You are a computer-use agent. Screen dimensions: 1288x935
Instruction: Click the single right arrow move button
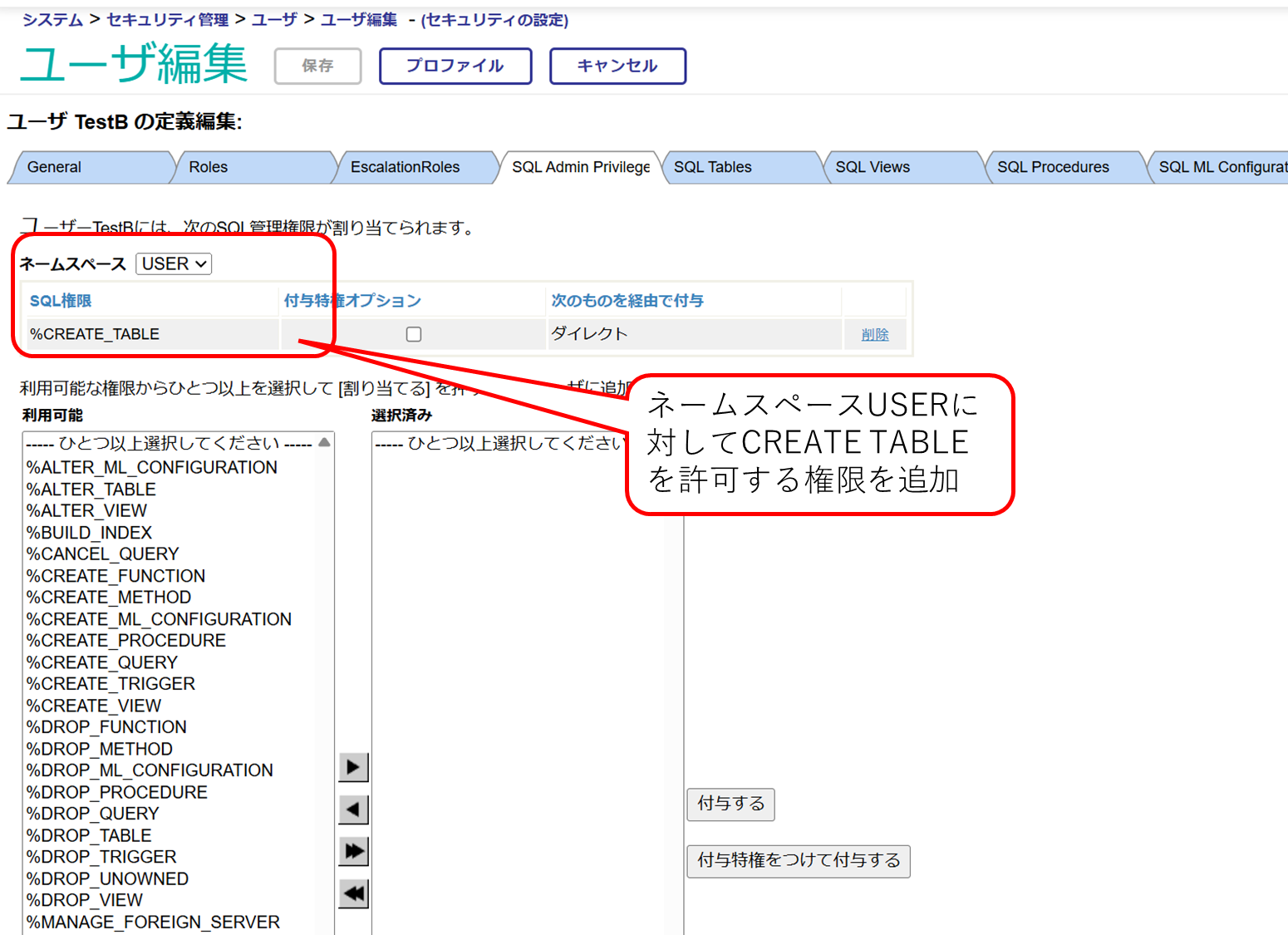coord(353,766)
